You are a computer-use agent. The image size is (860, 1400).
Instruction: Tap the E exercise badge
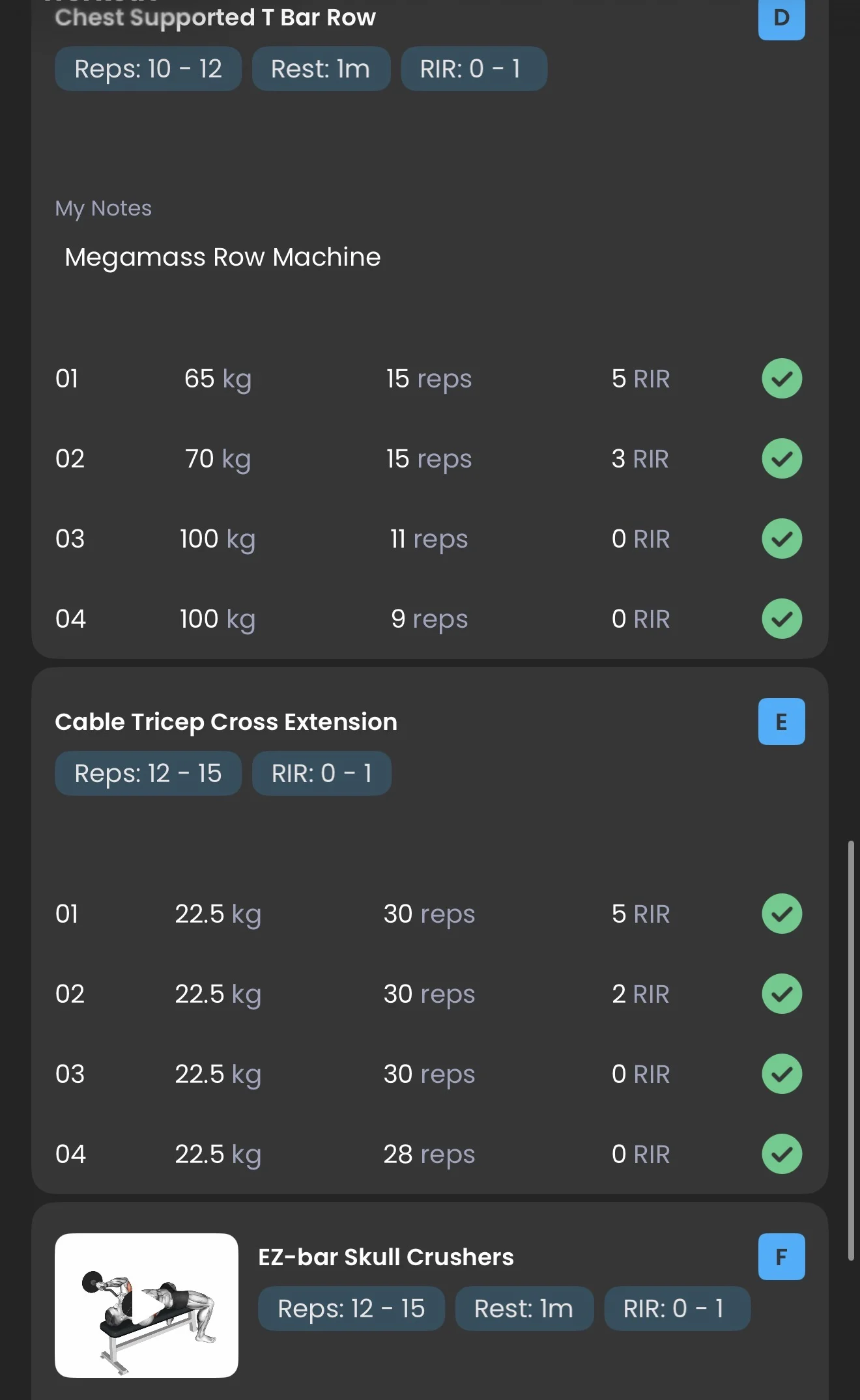click(x=781, y=721)
